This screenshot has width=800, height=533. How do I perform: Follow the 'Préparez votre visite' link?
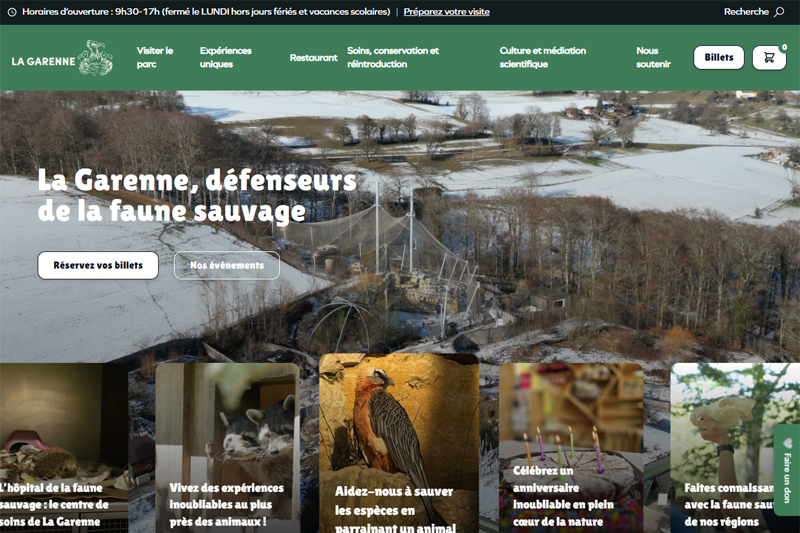coord(446,12)
